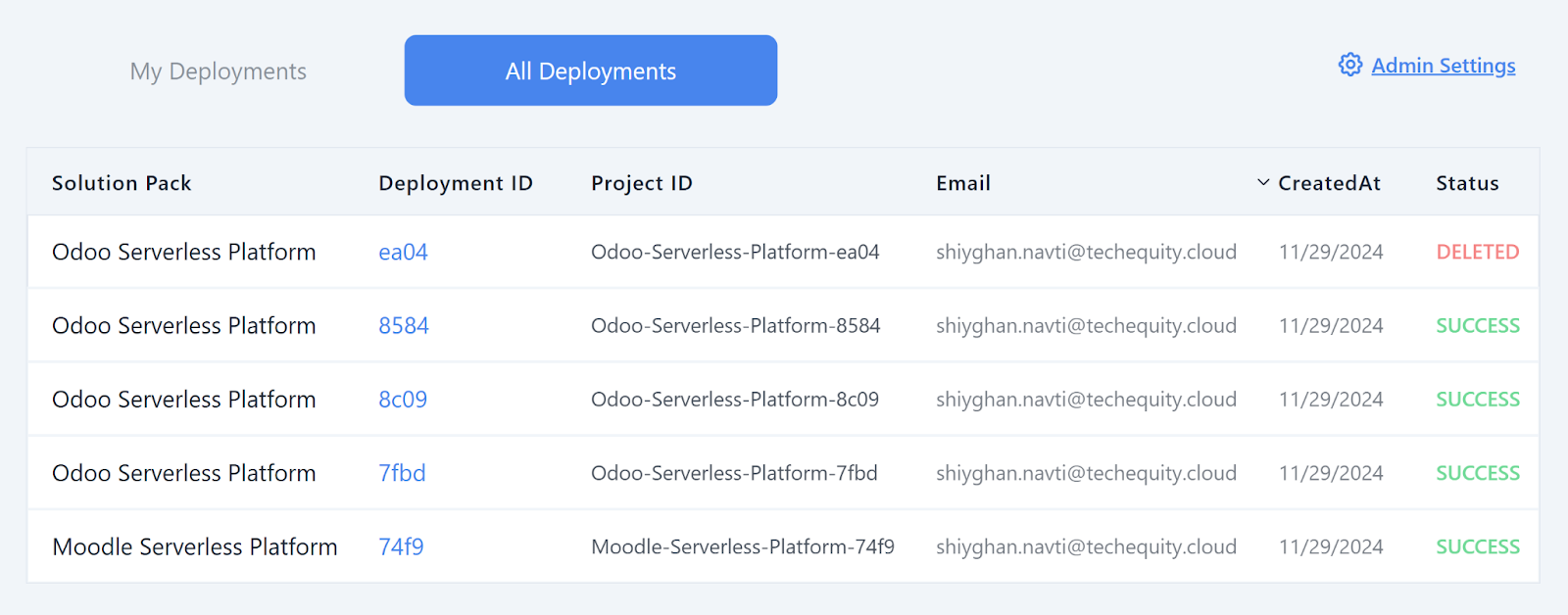Click the email in the 7fbd row

point(1086,473)
